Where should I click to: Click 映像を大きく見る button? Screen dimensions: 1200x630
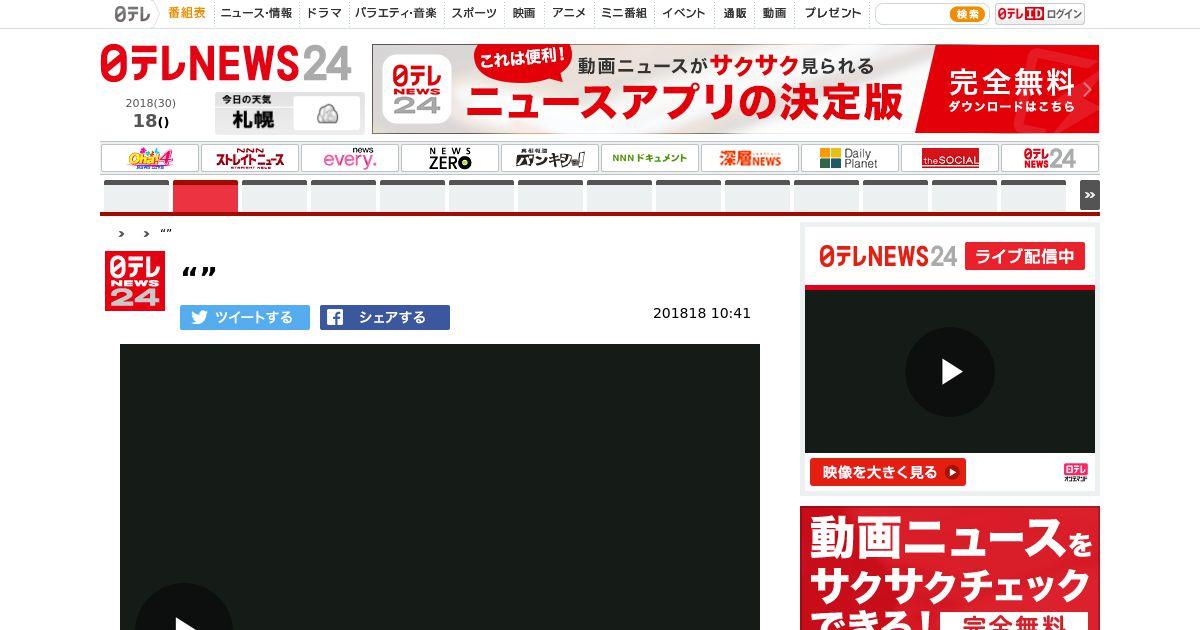(x=888, y=472)
